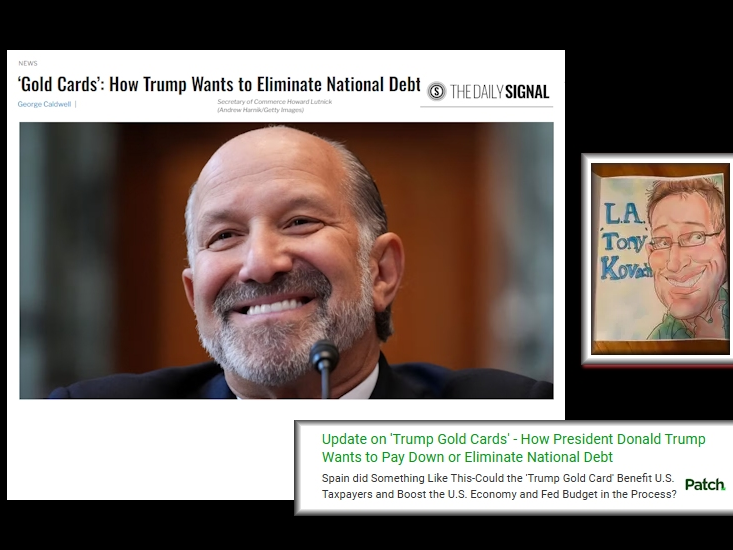Click the Secretary of Commerce Howard Lutnick caption
The width and height of the screenshot is (733, 550).
point(274,101)
